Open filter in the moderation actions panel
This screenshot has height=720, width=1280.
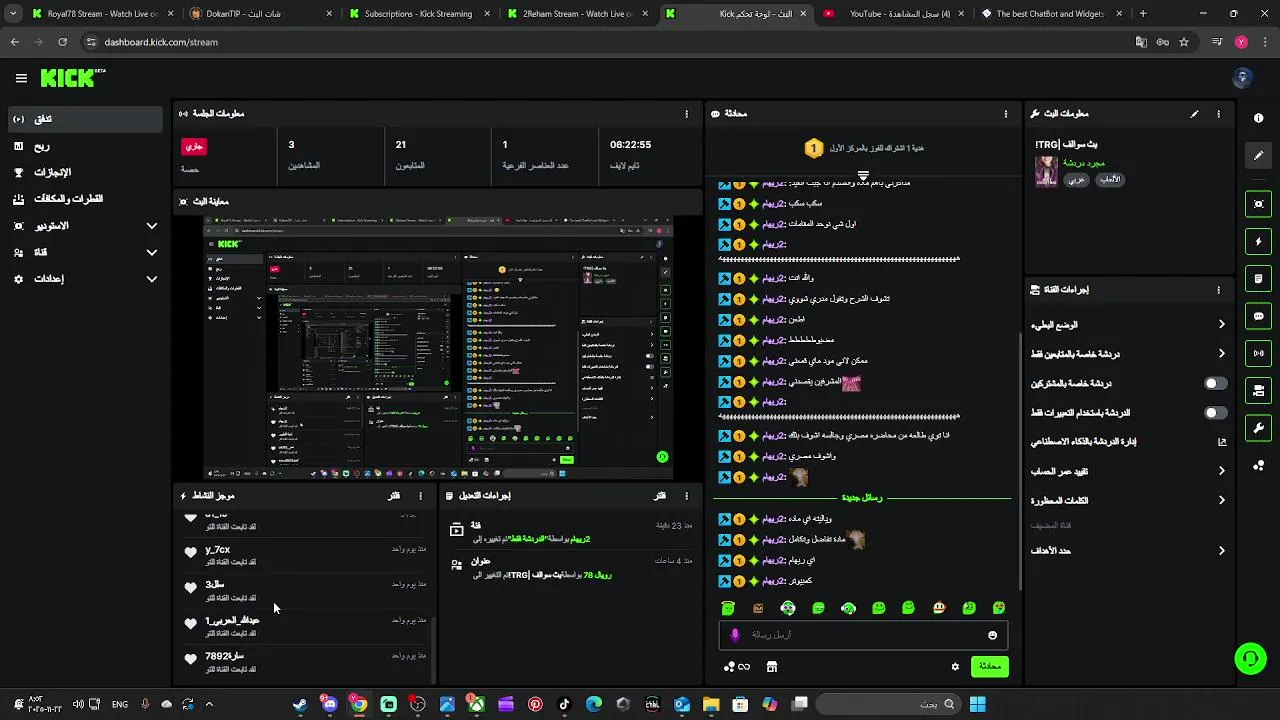click(660, 496)
